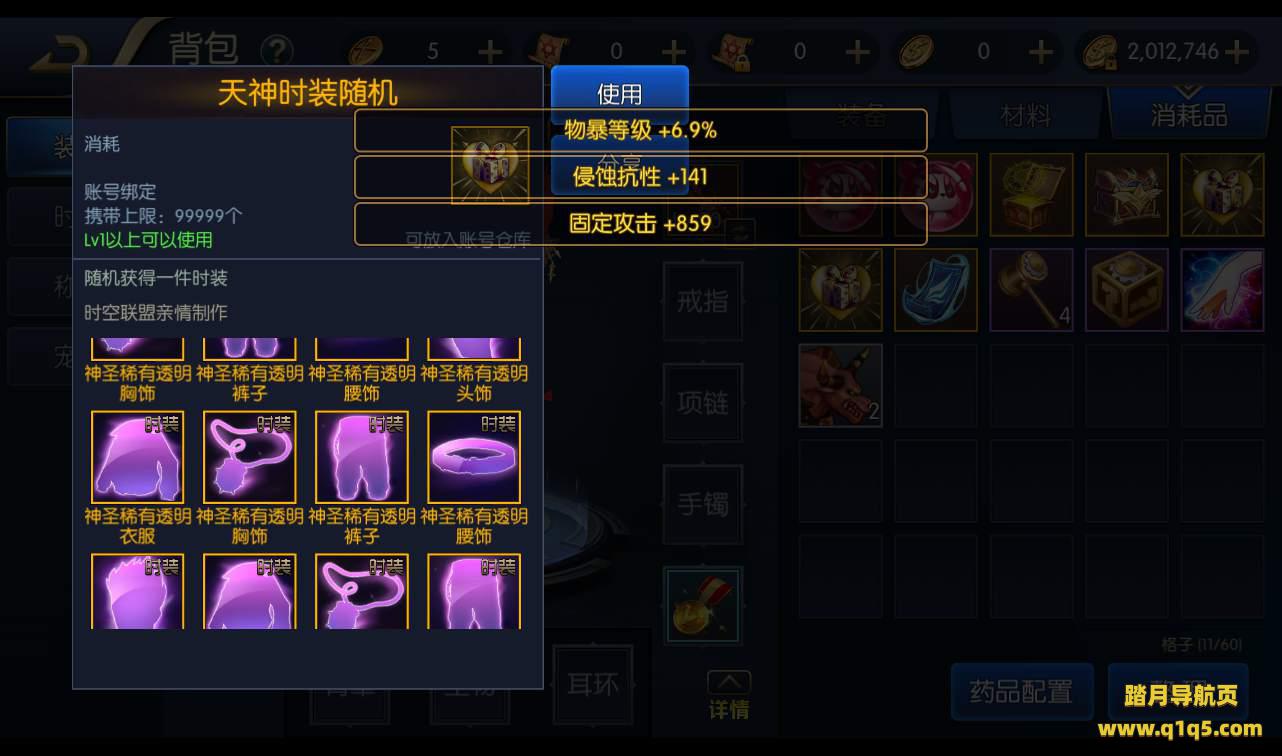Switch to the 材料 tab

click(1025, 115)
